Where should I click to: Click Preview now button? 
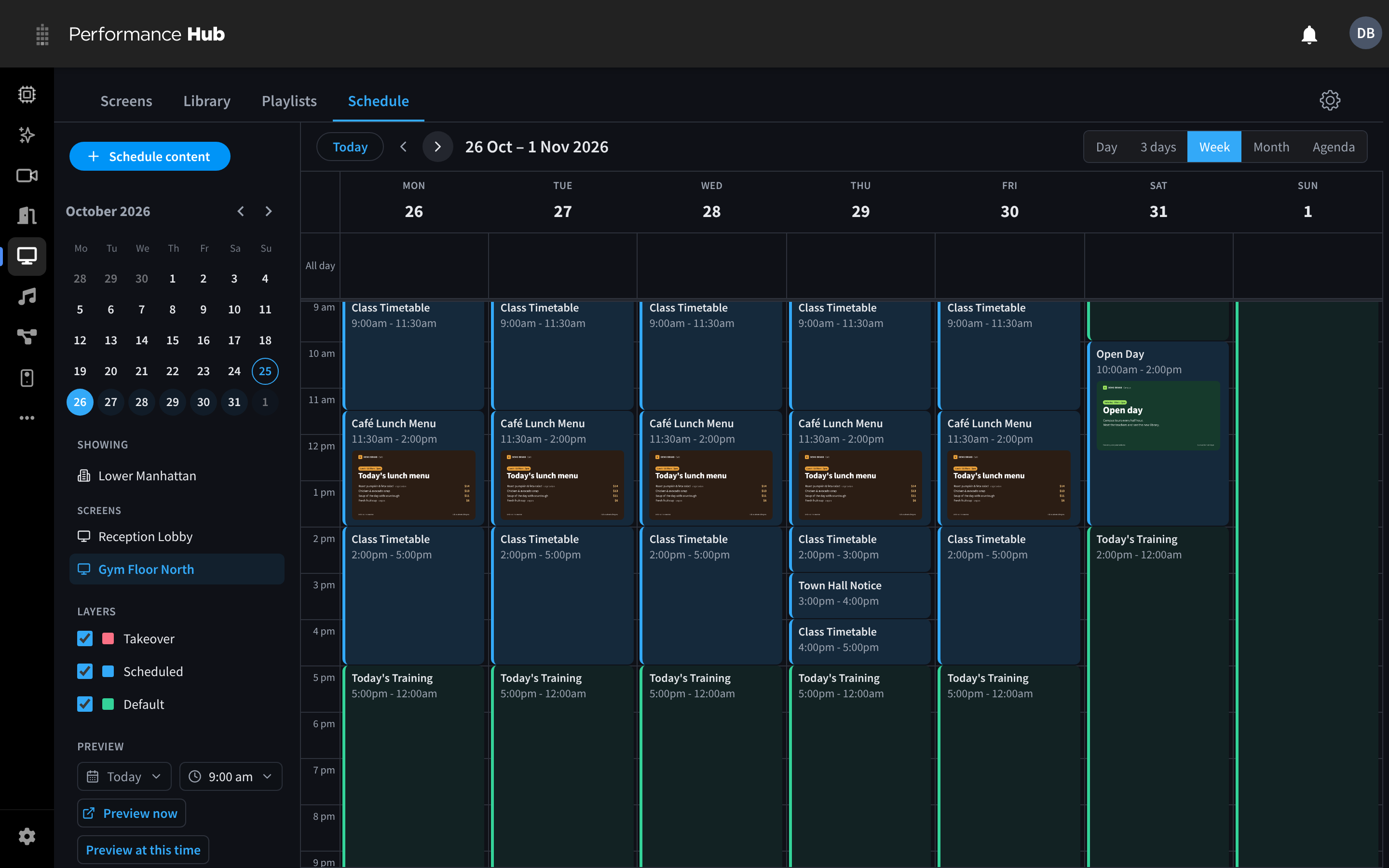(132, 813)
